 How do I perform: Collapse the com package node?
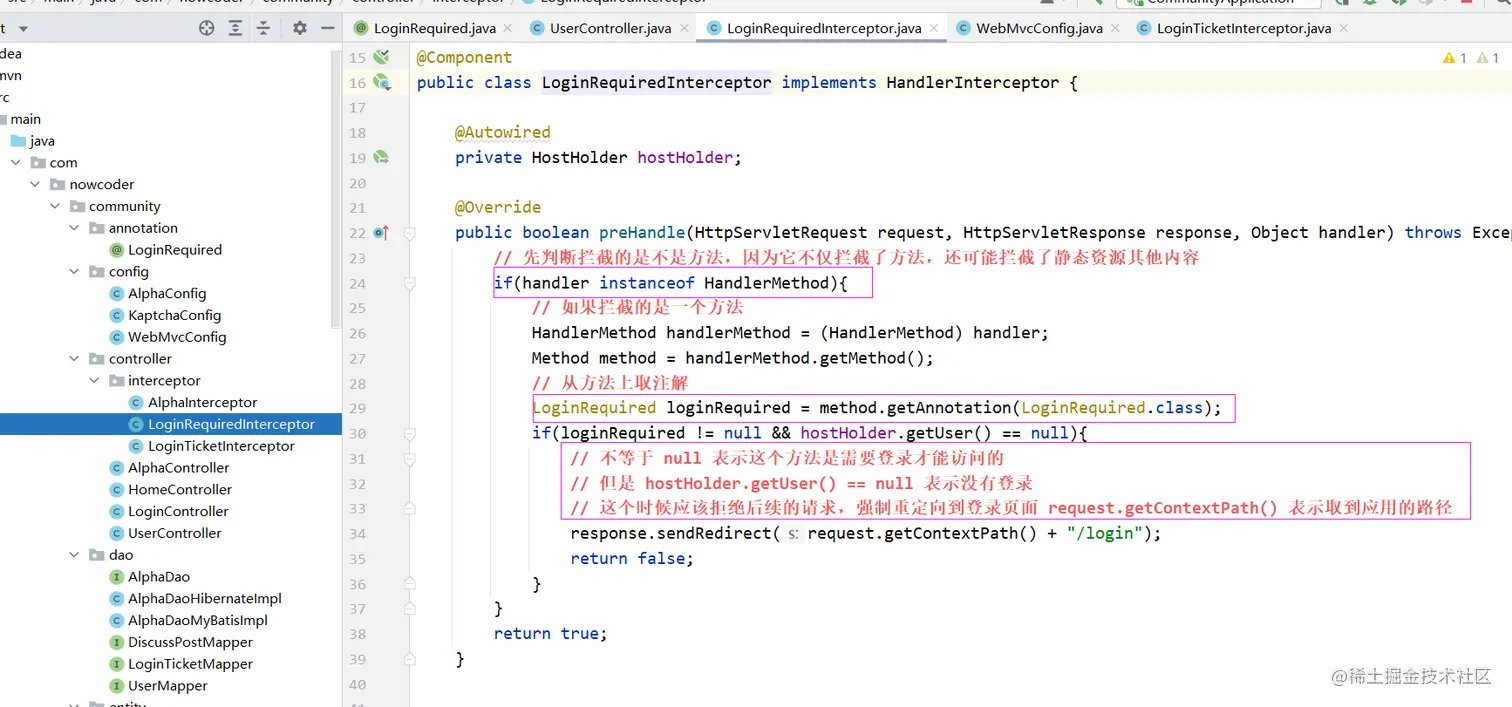(16, 163)
